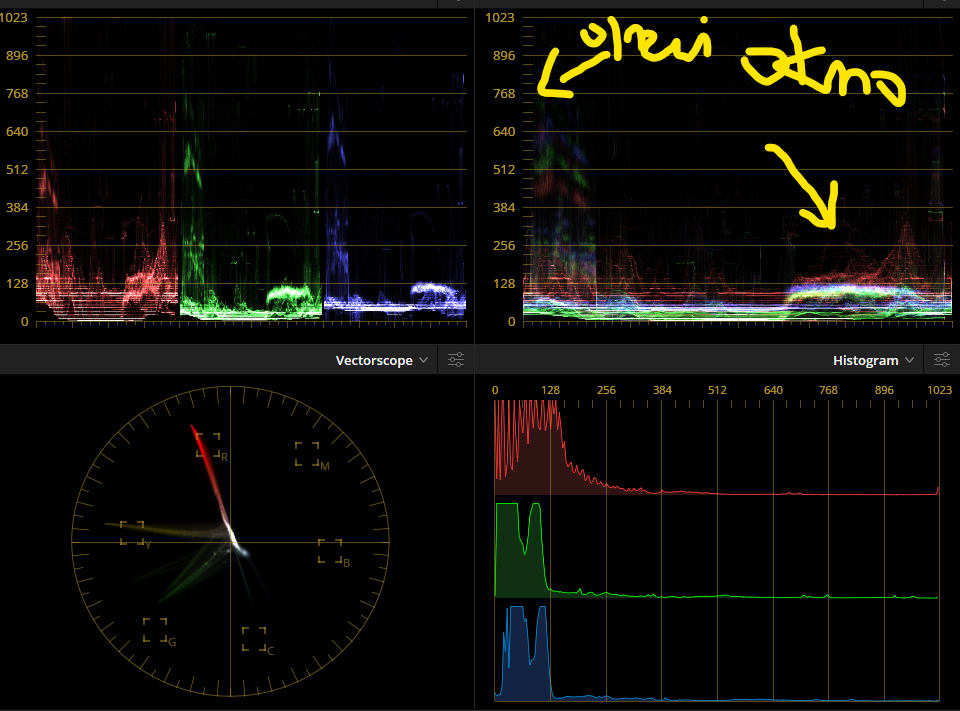Click the "640" label on histogram axis

(773, 390)
